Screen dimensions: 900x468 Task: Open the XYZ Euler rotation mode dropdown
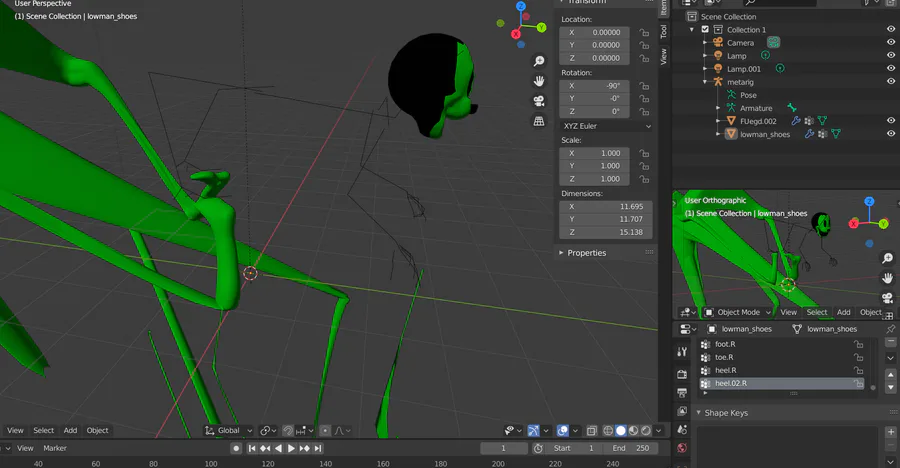[x=607, y=126]
